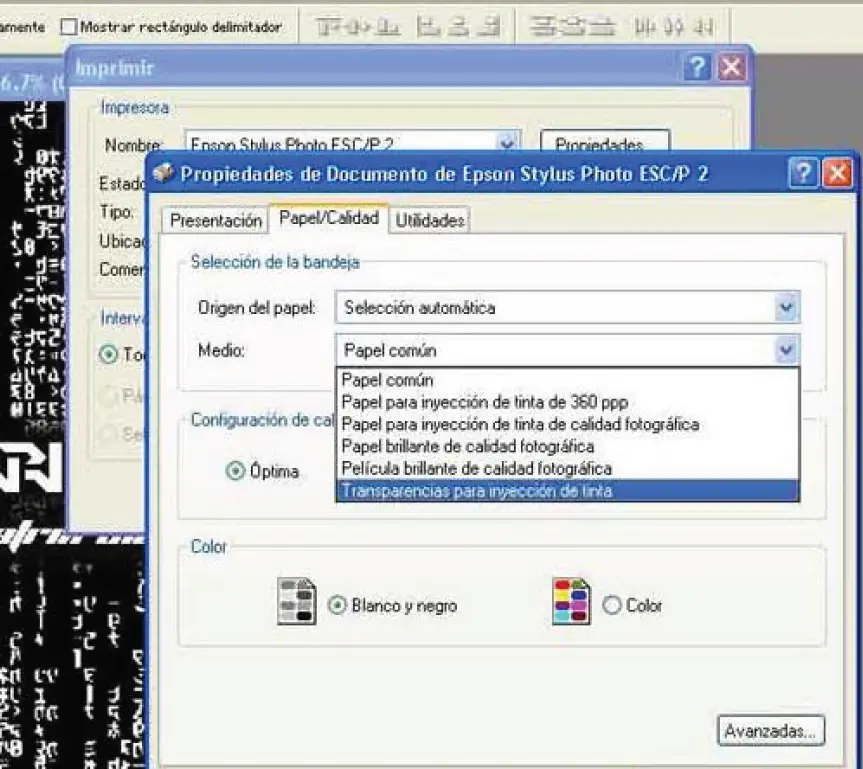Click the help question mark in Imprimir window
Image resolution: width=863 pixels, height=769 pixels.
tap(697, 68)
